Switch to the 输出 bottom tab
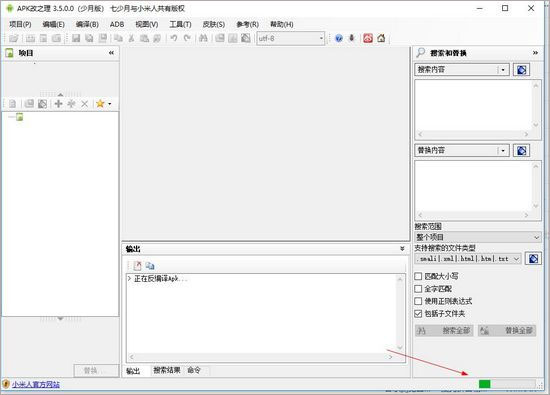The image size is (550, 395). coord(133,371)
